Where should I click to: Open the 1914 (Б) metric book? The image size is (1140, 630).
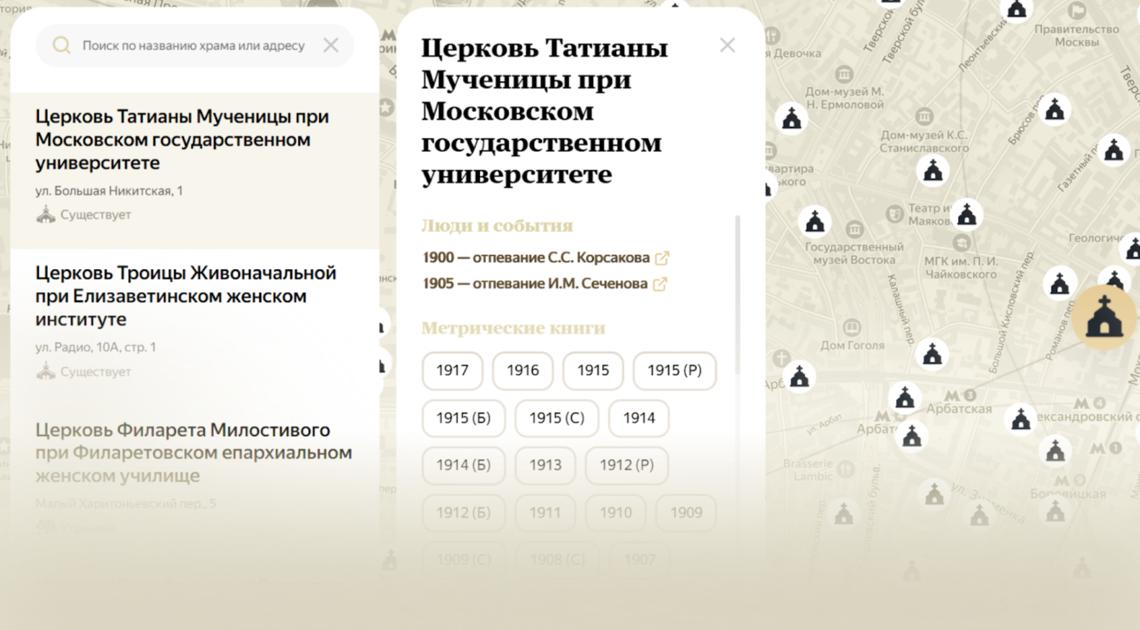point(463,465)
